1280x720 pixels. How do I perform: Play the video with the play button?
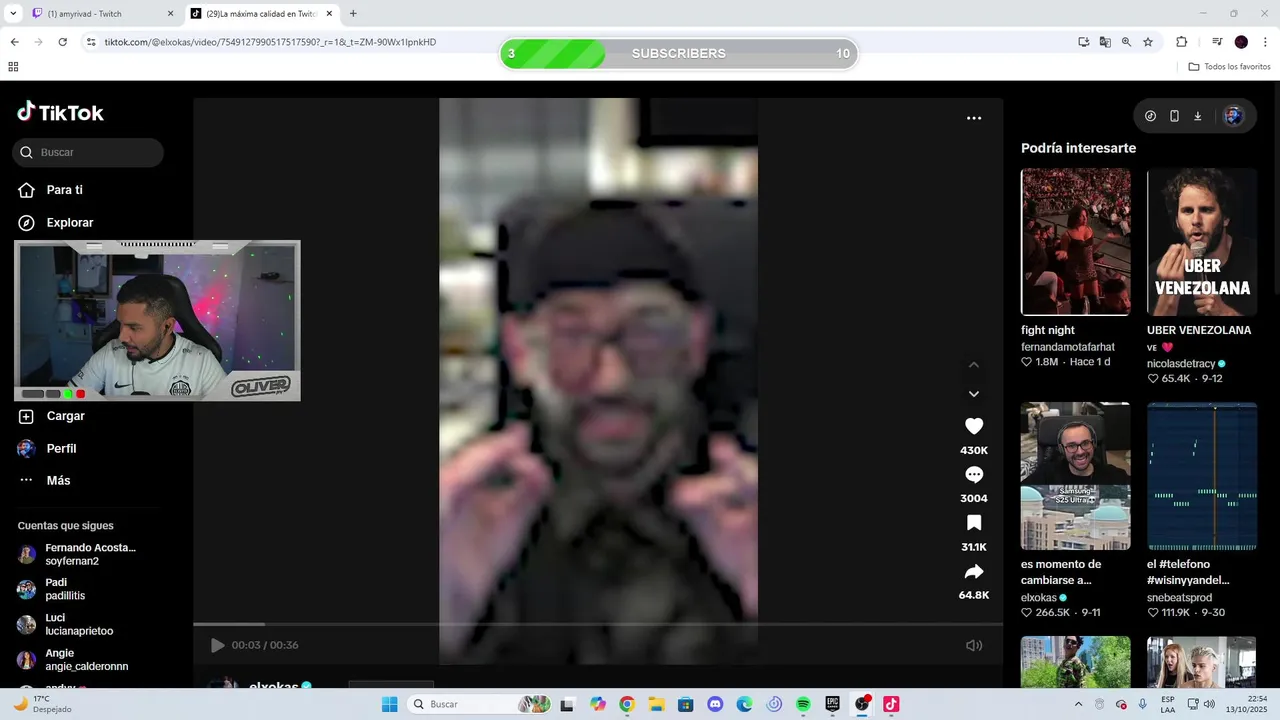[x=217, y=645]
